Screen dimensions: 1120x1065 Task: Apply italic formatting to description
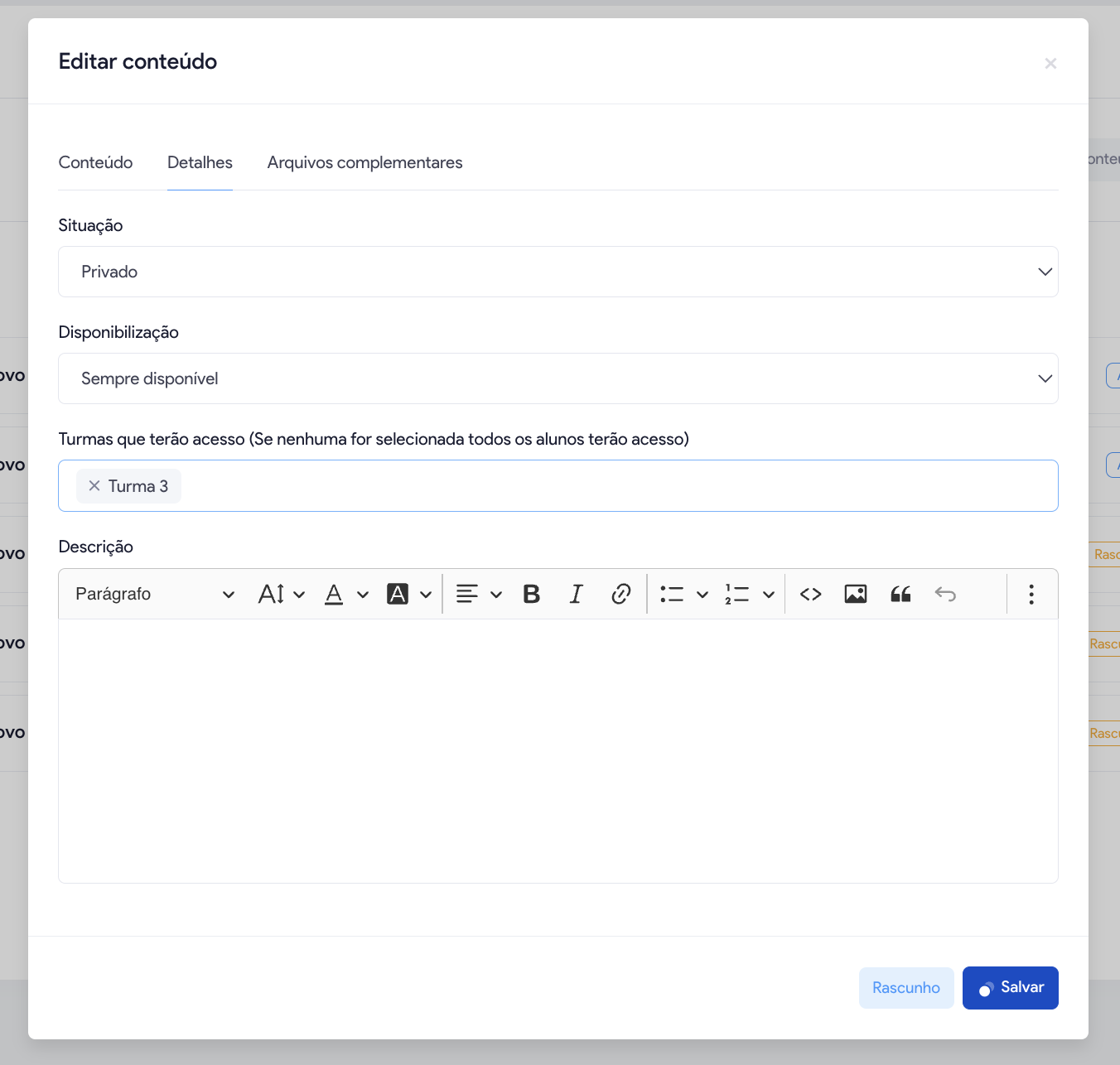click(577, 594)
